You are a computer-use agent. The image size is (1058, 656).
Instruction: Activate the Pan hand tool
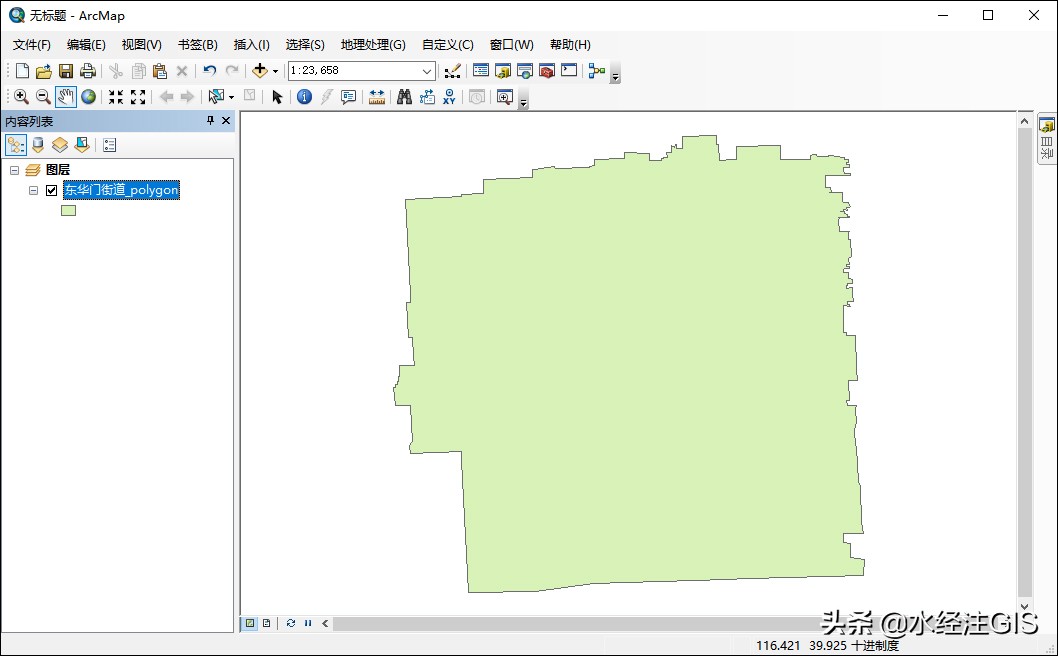point(65,97)
